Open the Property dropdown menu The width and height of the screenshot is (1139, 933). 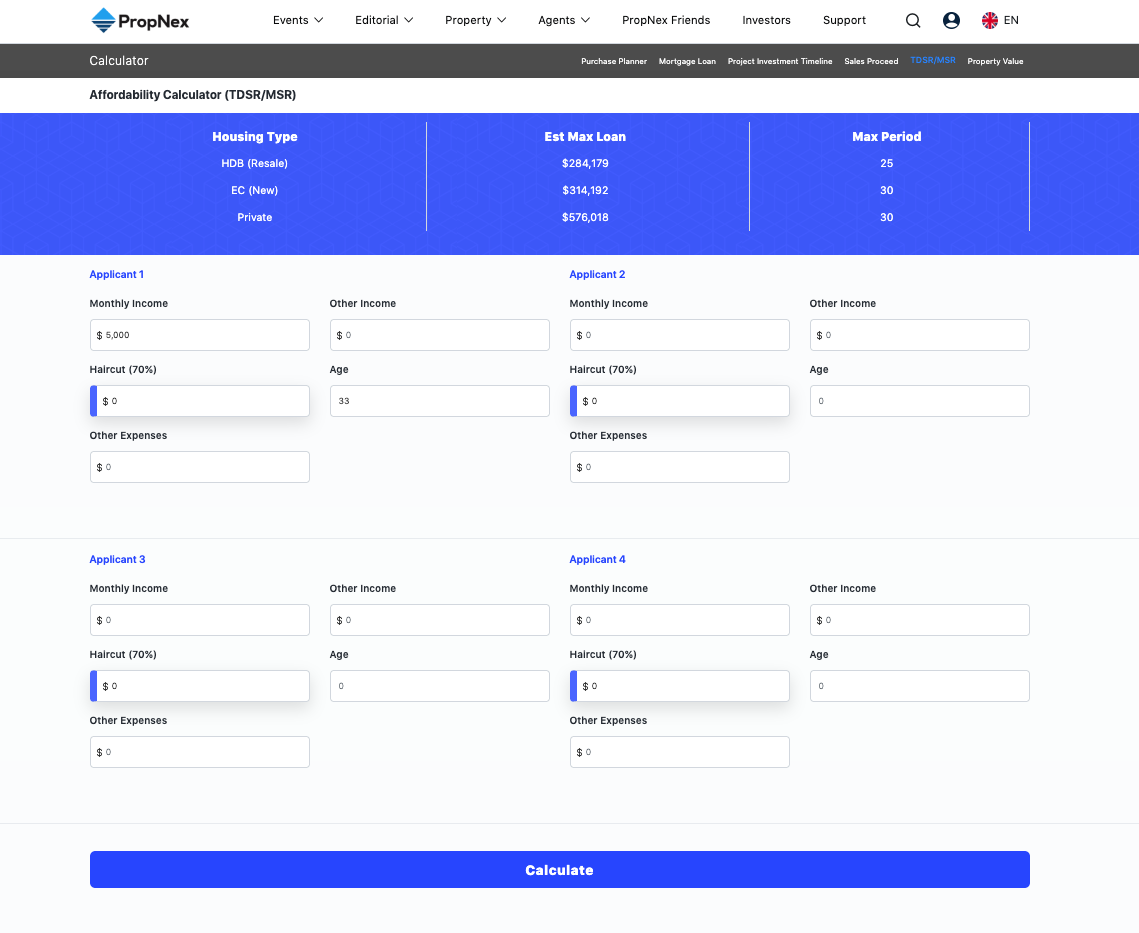click(x=476, y=20)
